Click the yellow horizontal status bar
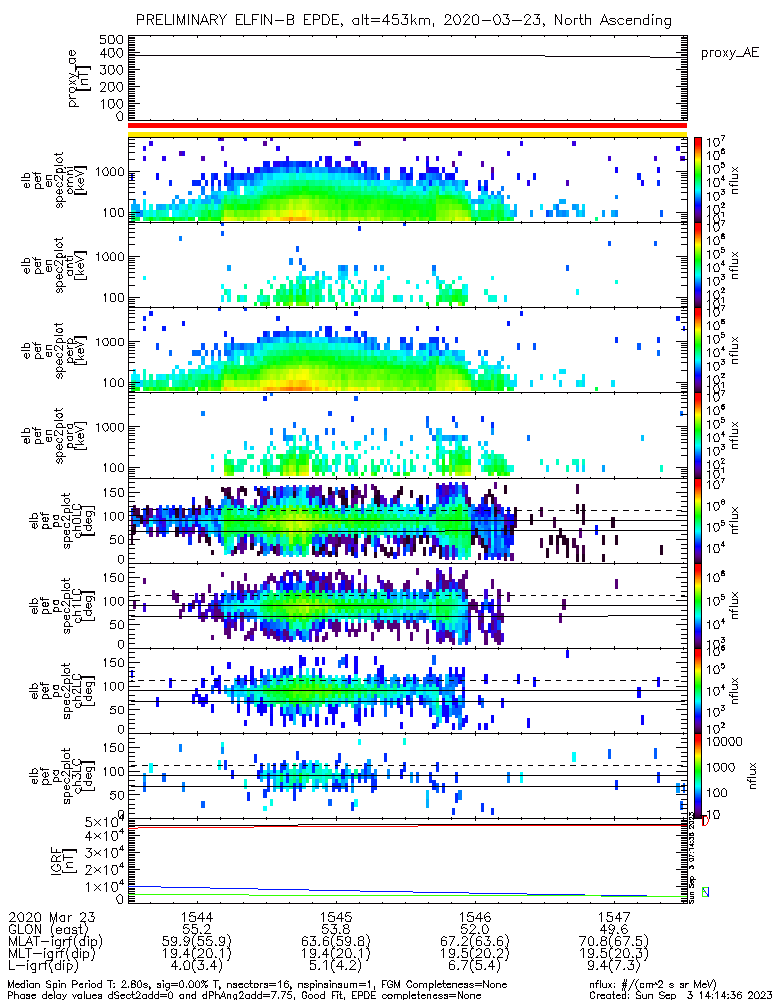Screen dimensions: 775x1000 pyautogui.click(x=408, y=134)
